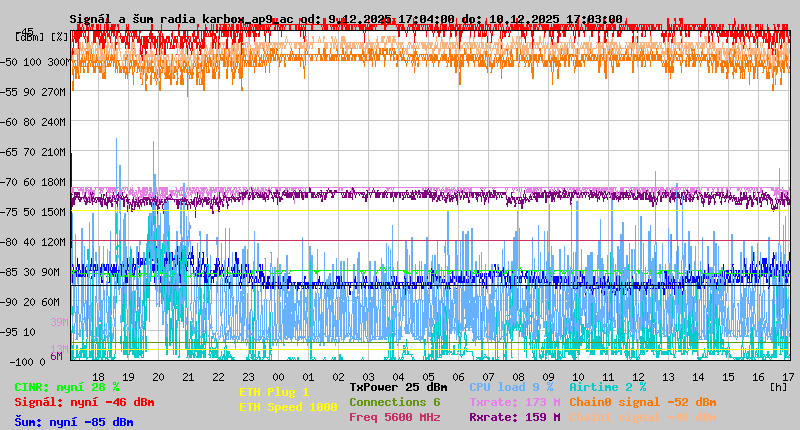Click the TxPower 25 dBm legend label
The height and width of the screenshot is (430, 800).
[398, 387]
